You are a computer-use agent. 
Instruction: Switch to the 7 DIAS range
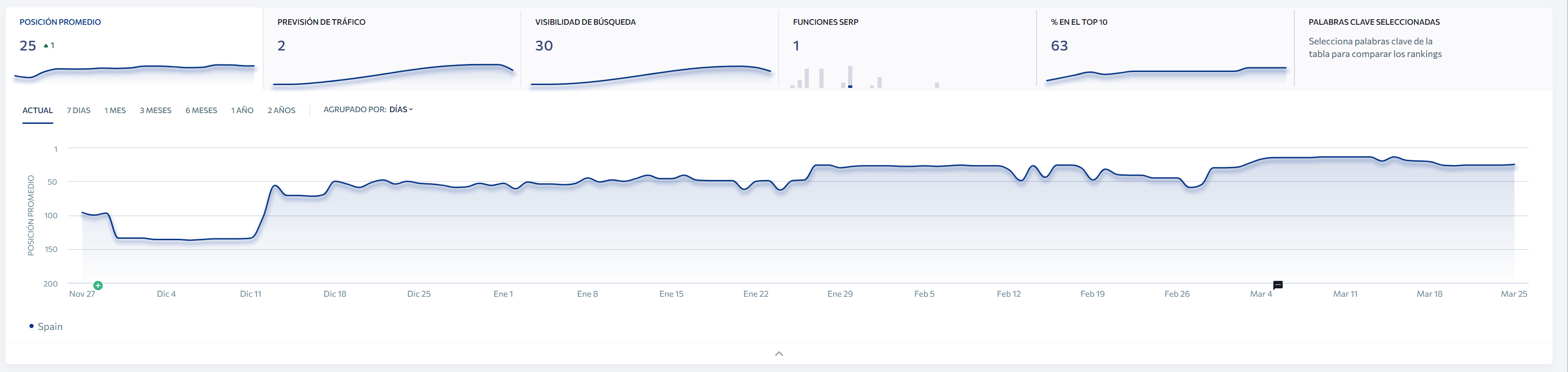78,110
